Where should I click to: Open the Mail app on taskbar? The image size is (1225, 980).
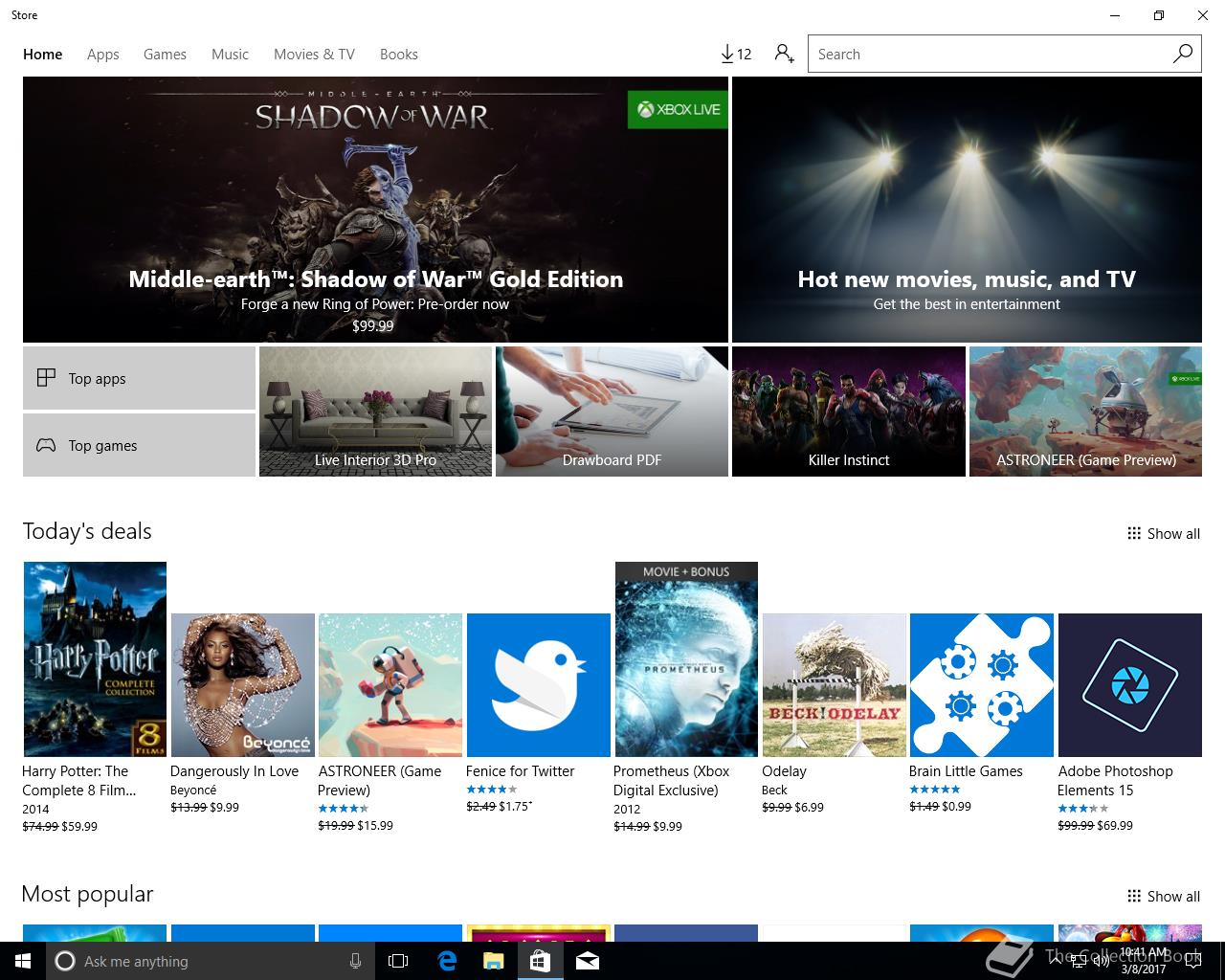click(588, 961)
